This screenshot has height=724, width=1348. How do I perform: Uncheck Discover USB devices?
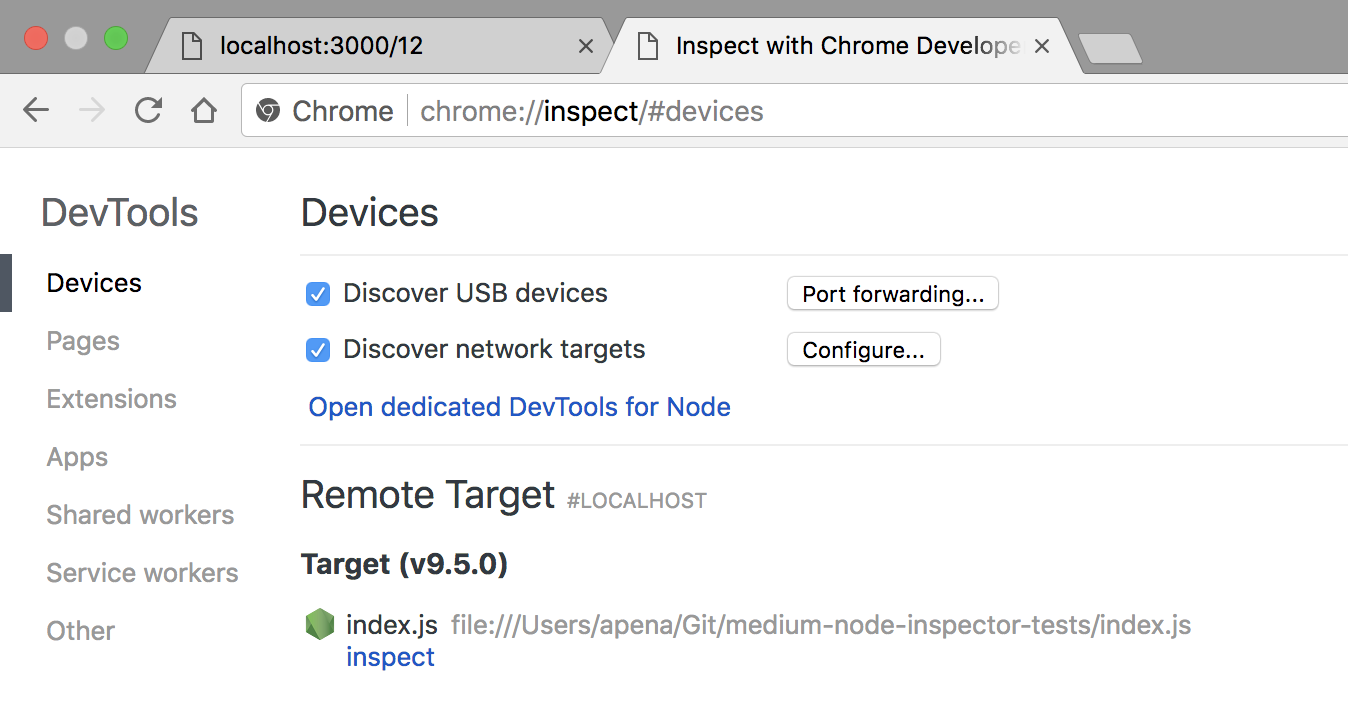point(318,294)
